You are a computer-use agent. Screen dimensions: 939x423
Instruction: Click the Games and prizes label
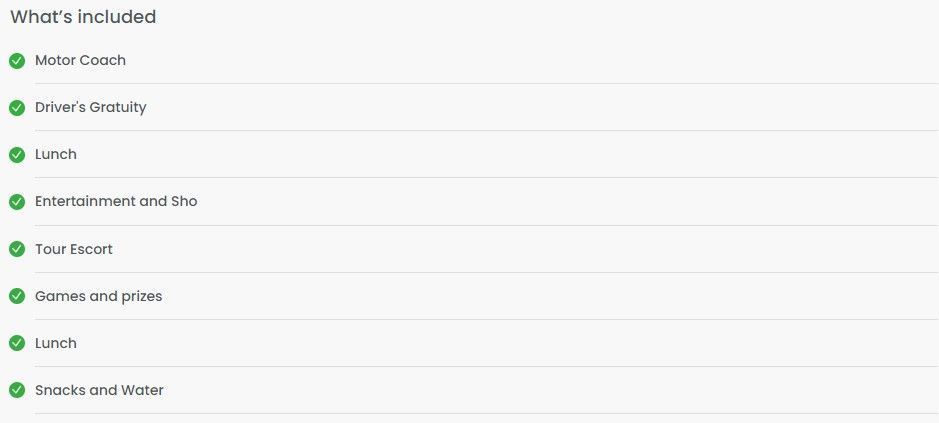(98, 297)
